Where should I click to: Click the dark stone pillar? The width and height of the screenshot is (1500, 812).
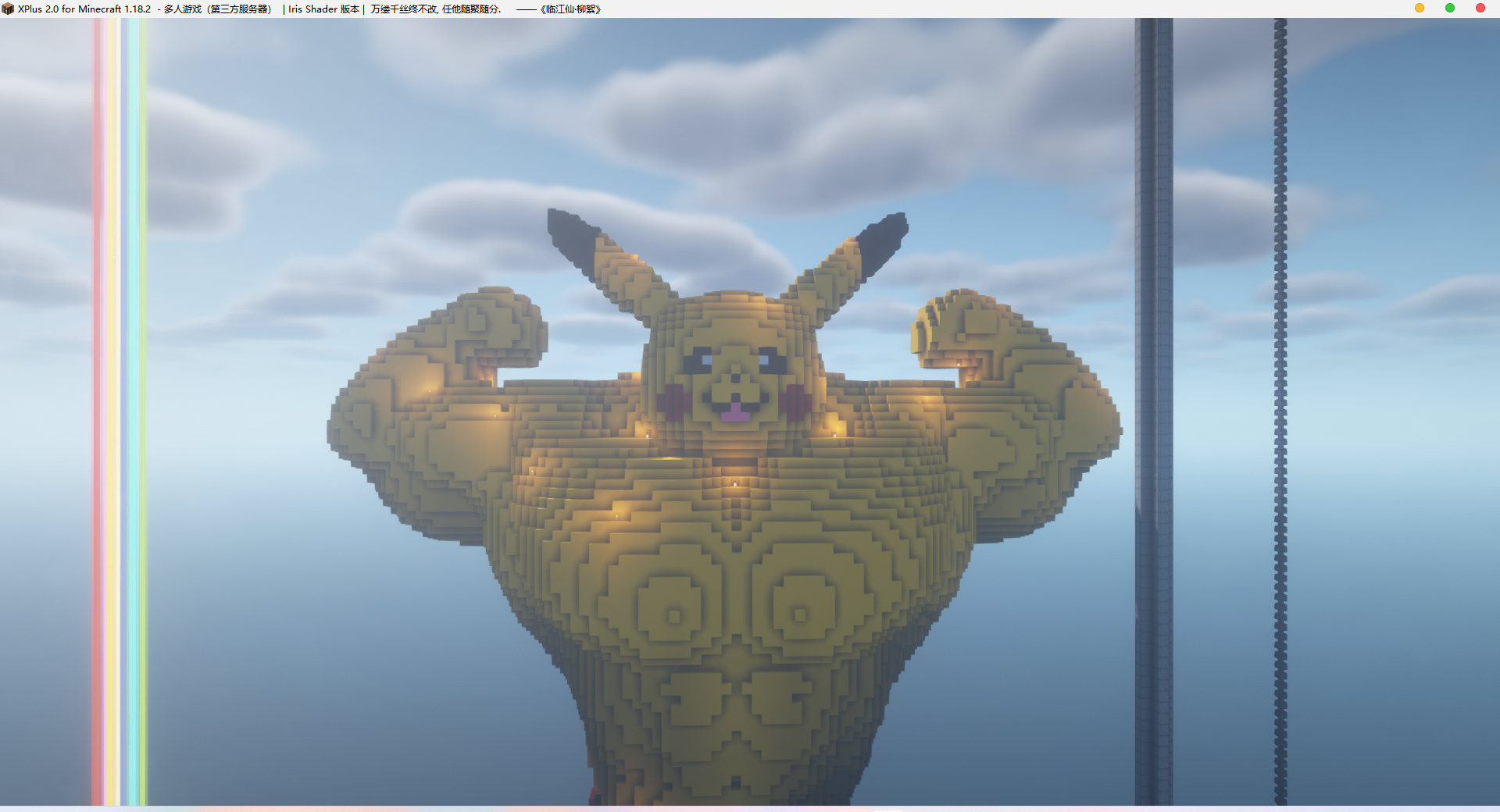1154,406
